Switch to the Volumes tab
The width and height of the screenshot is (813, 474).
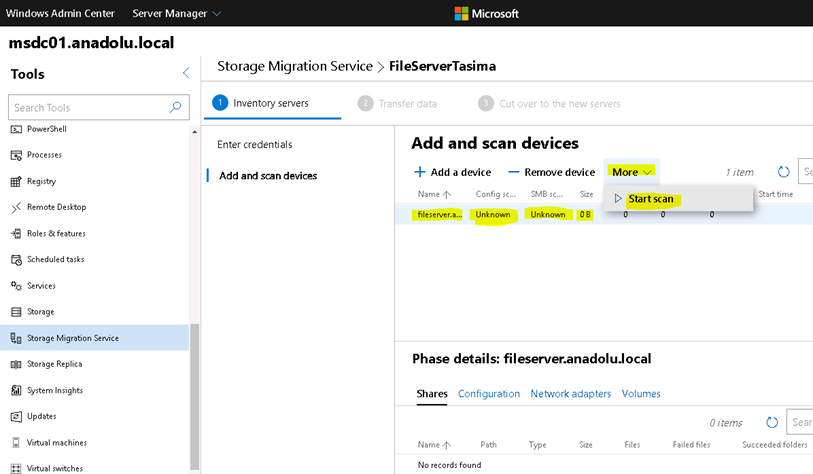(641, 394)
